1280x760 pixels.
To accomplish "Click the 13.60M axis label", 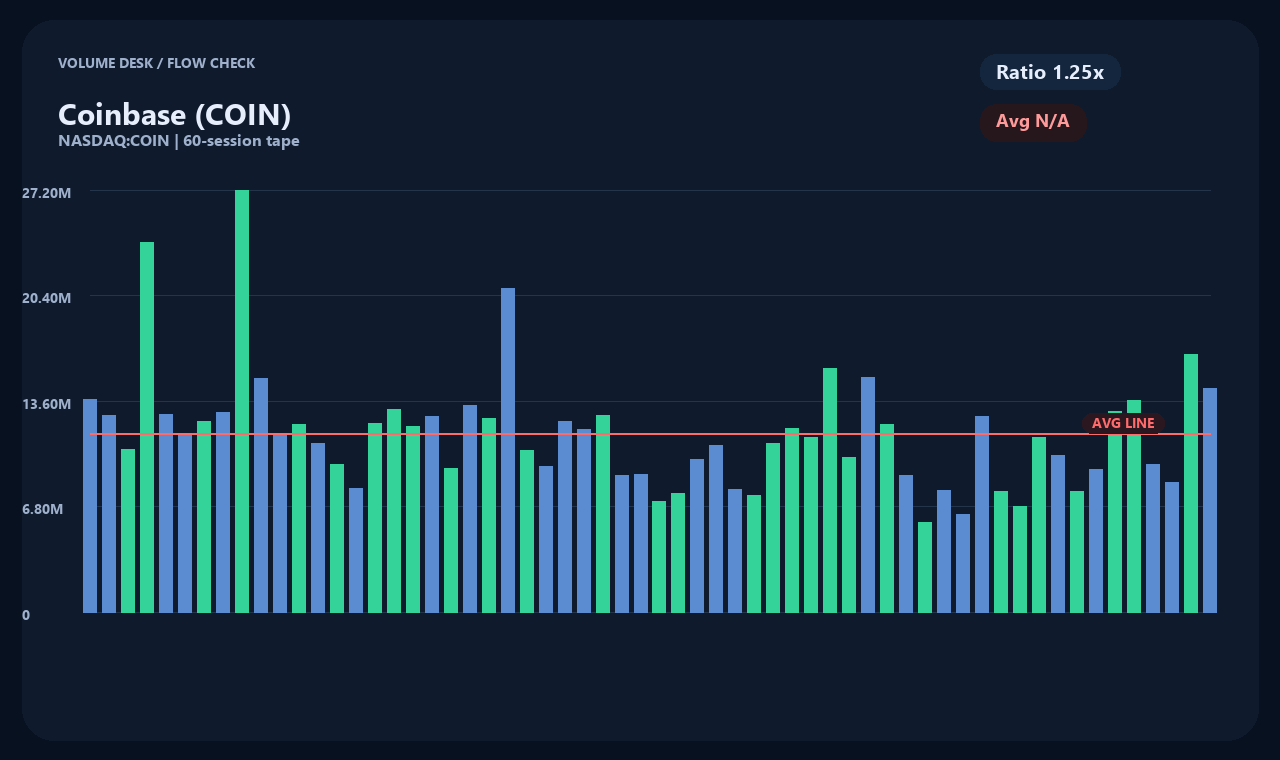I will tap(47, 403).
